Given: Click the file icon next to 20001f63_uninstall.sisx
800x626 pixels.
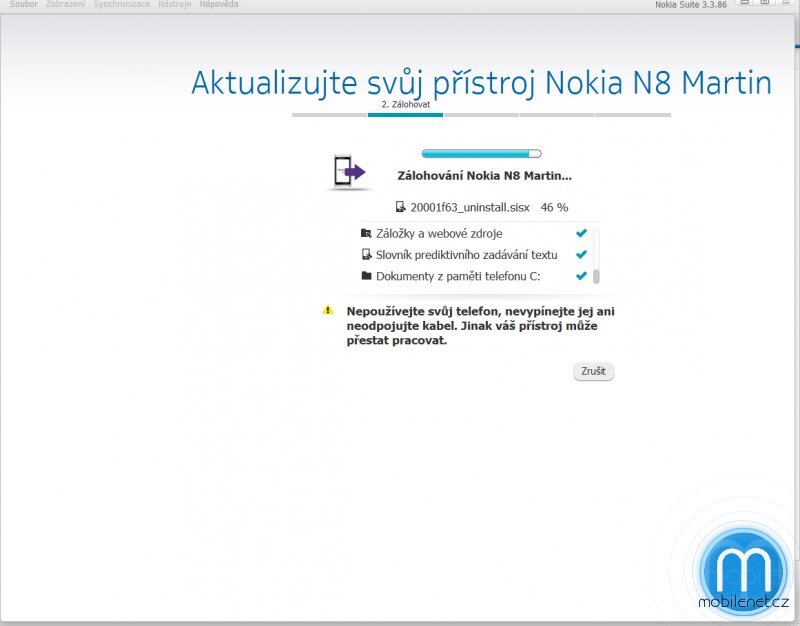Looking at the screenshot, I should pyautogui.click(x=399, y=207).
